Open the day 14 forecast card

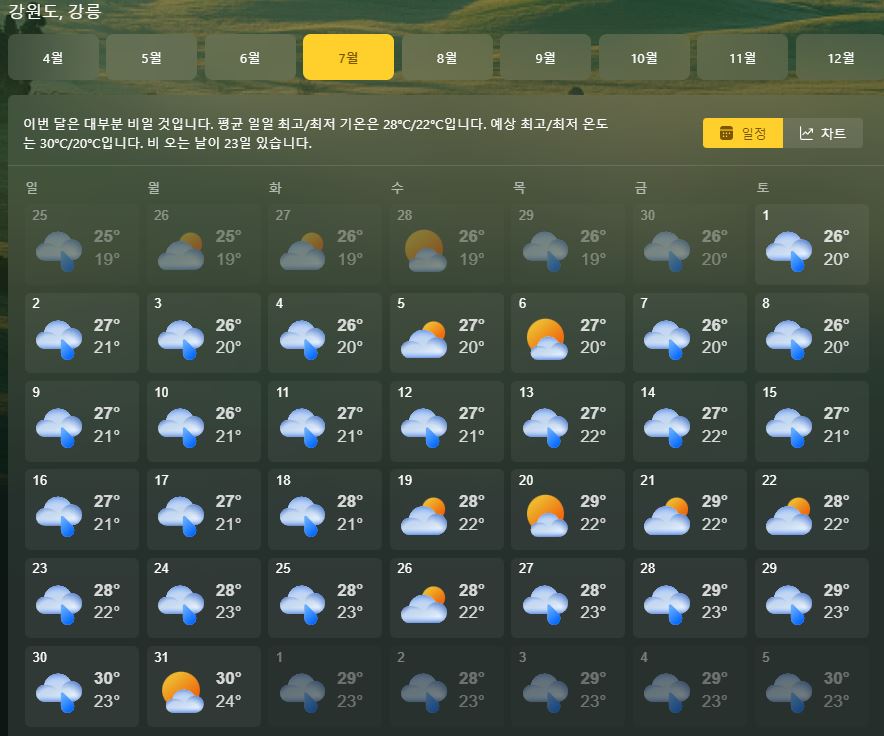690,421
